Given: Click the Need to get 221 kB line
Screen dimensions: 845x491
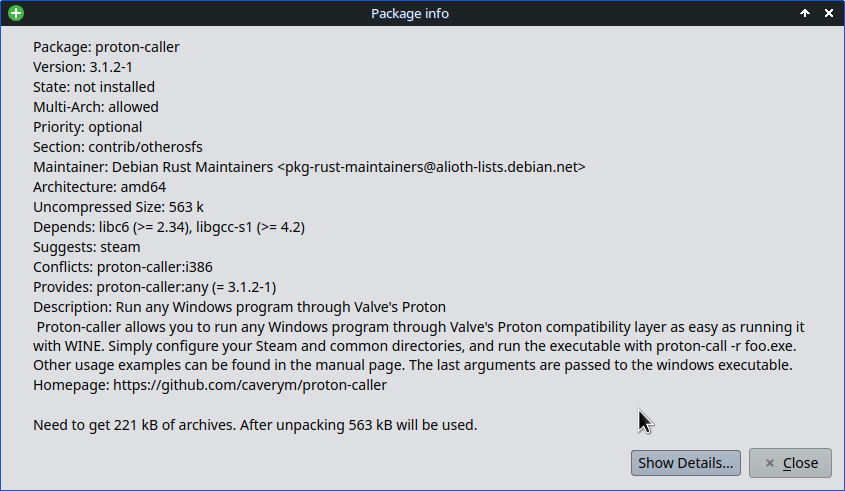Looking at the screenshot, I should click(x=255, y=425).
